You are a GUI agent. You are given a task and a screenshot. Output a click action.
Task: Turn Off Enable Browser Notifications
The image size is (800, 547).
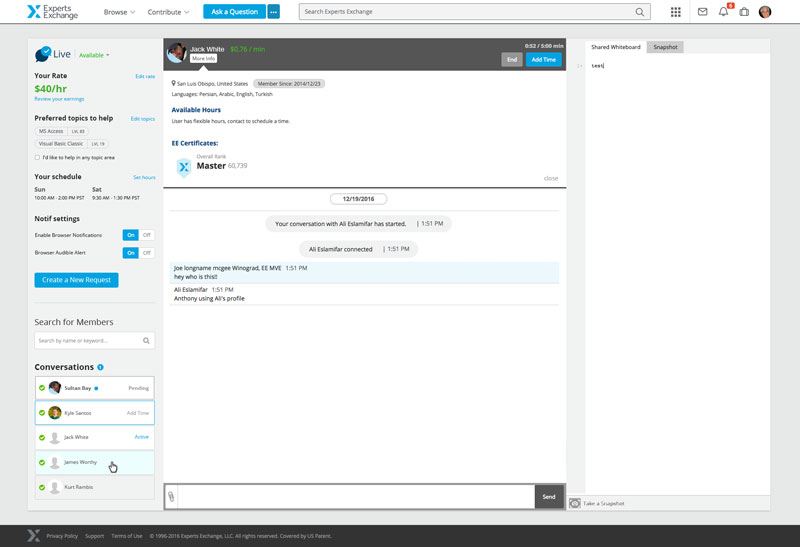coord(147,235)
